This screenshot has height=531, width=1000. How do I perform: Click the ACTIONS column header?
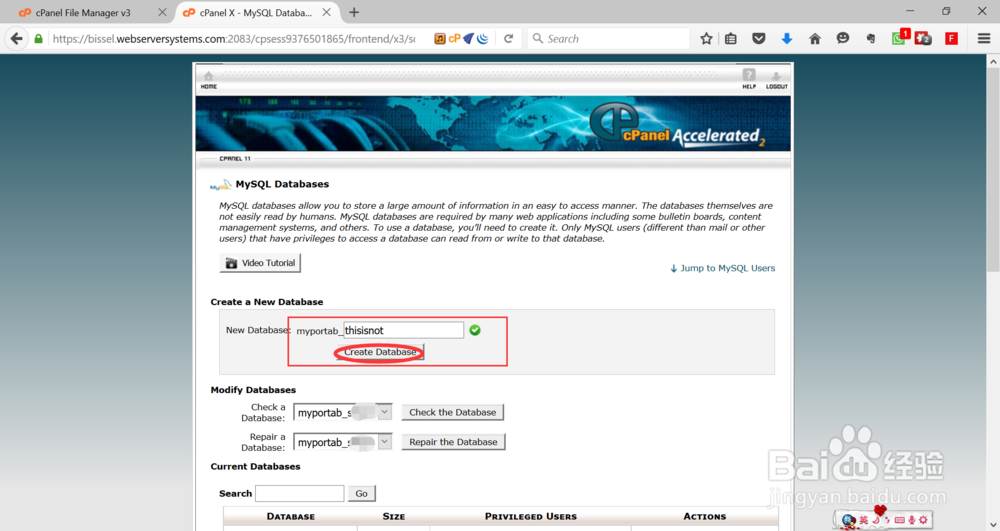click(x=705, y=516)
